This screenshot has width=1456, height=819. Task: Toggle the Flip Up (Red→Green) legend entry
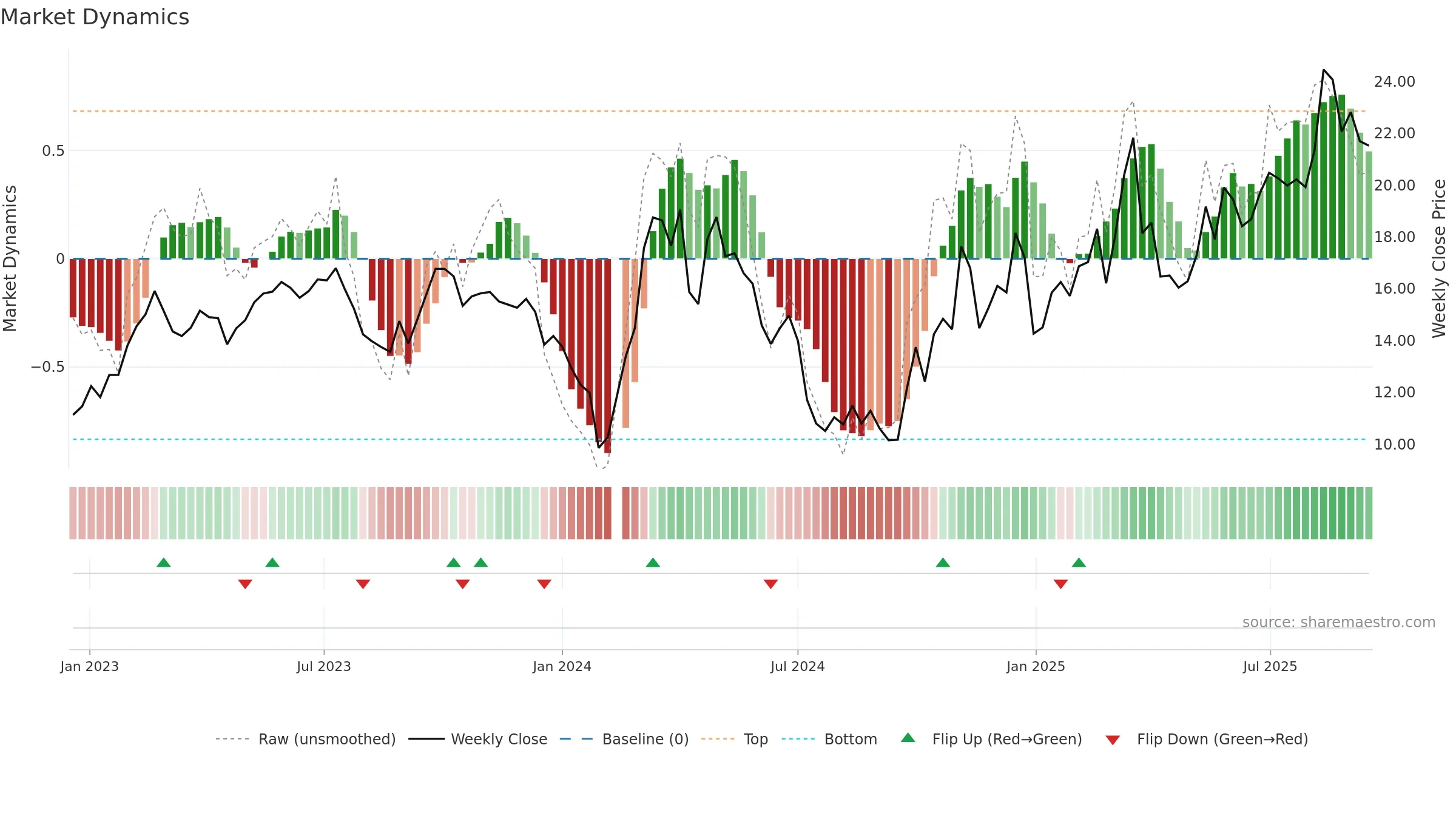(991, 739)
